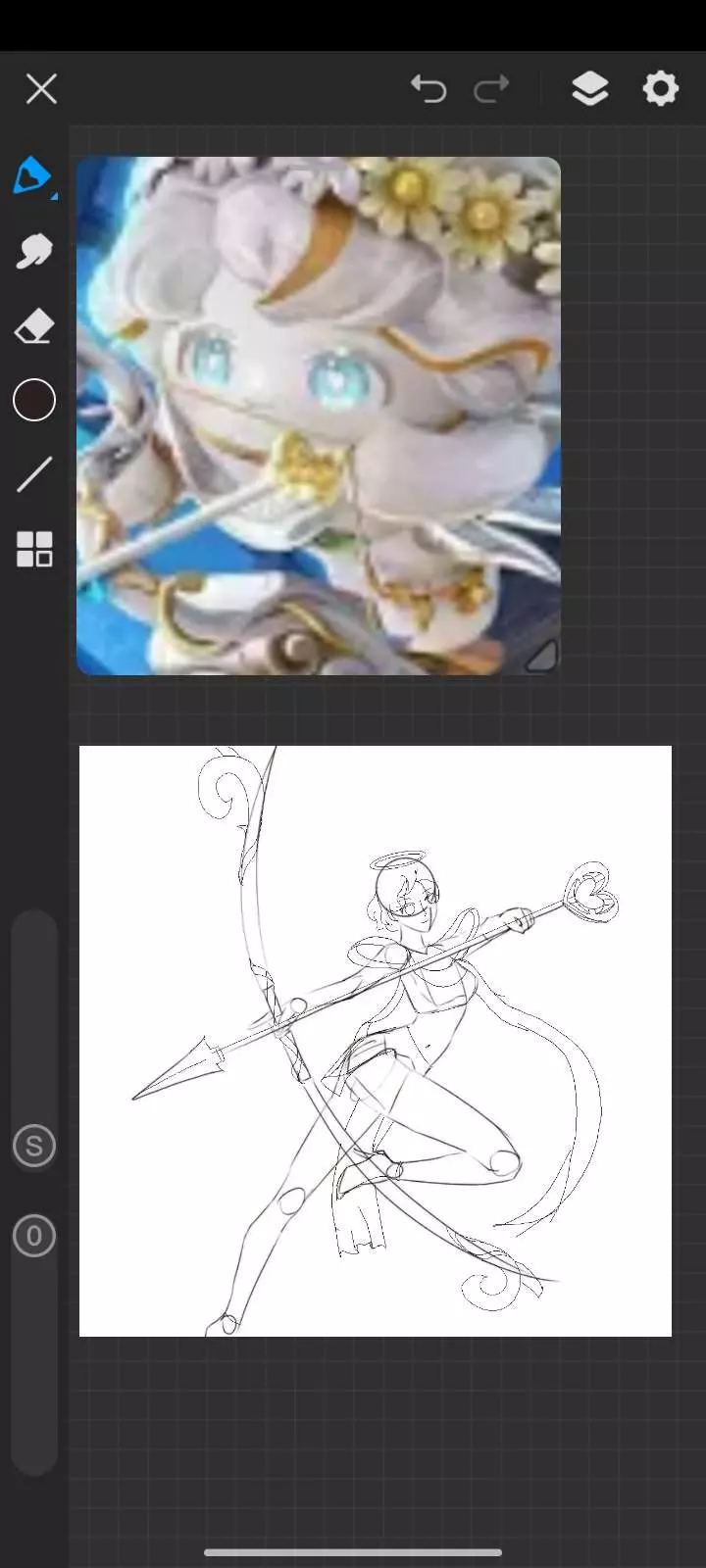Image resolution: width=706 pixels, height=1568 pixels.
Task: Select the Smudge finger tool
Action: click(33, 252)
